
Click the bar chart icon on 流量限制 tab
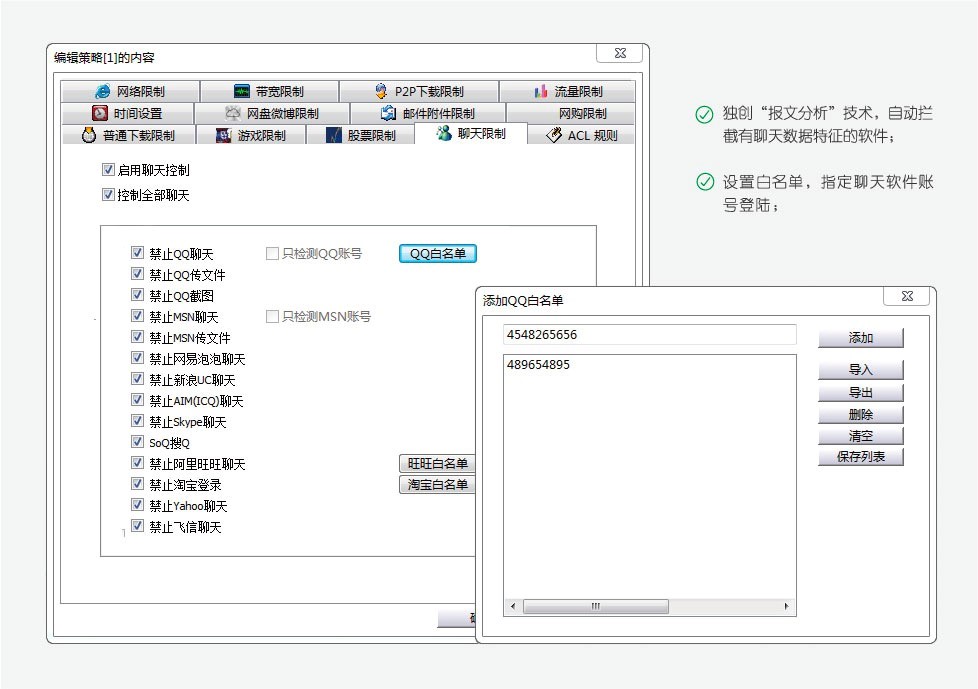[x=541, y=91]
